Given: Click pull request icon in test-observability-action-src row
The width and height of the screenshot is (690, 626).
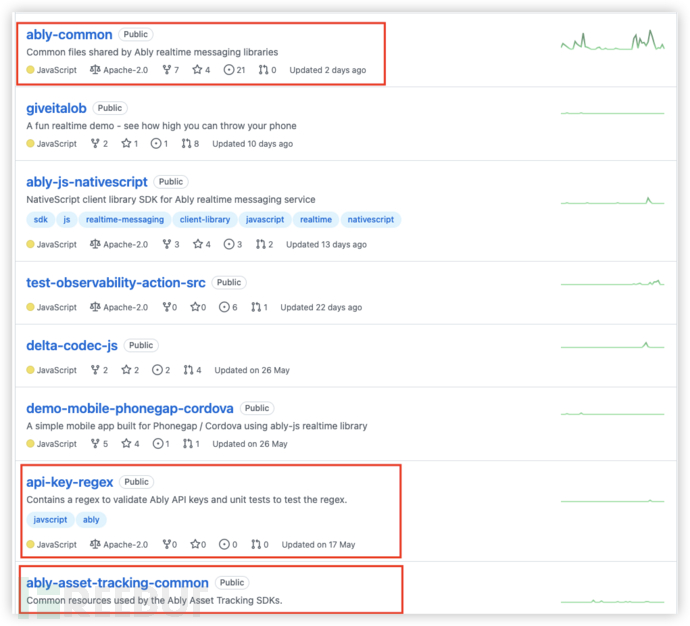Looking at the screenshot, I should [x=256, y=307].
